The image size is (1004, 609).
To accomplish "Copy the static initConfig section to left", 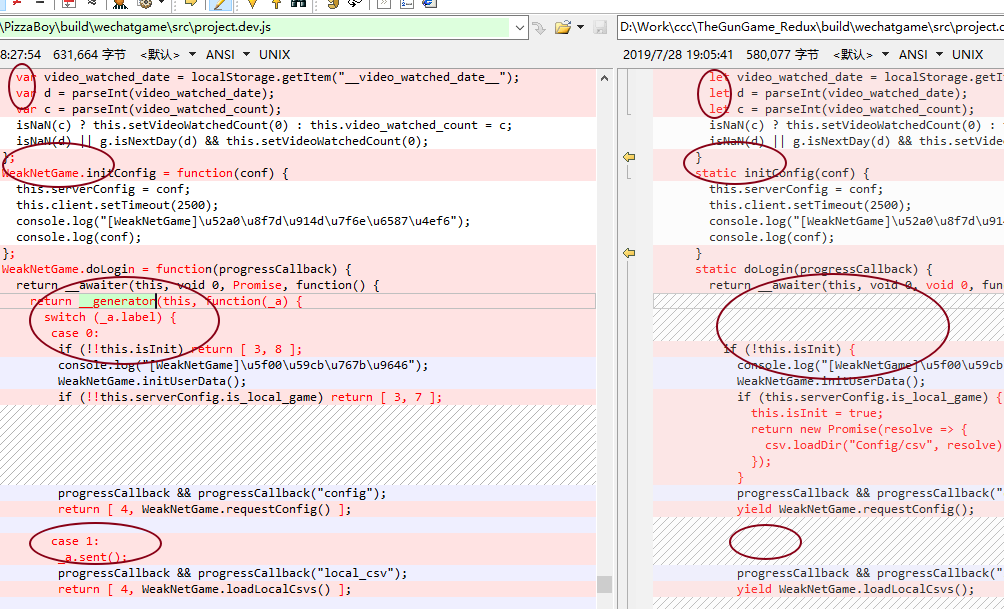I will click(x=629, y=157).
